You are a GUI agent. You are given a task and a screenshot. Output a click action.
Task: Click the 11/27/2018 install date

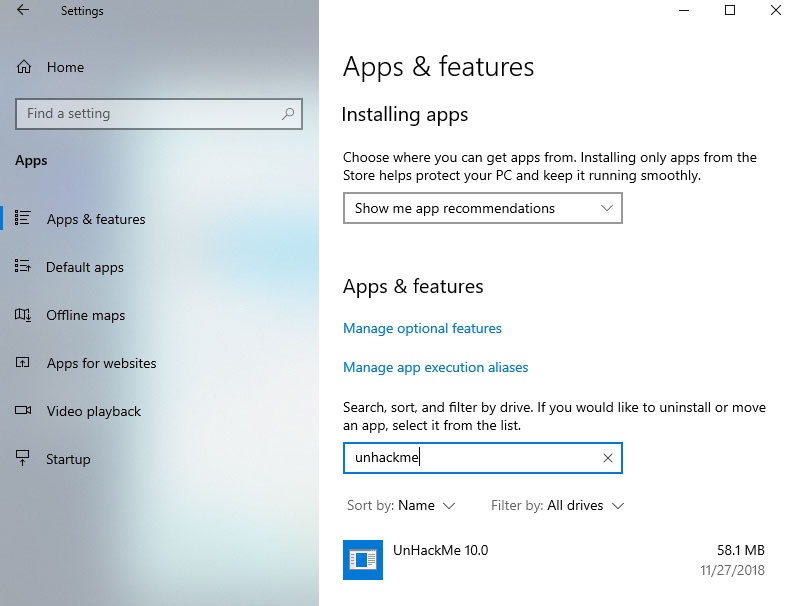(733, 571)
